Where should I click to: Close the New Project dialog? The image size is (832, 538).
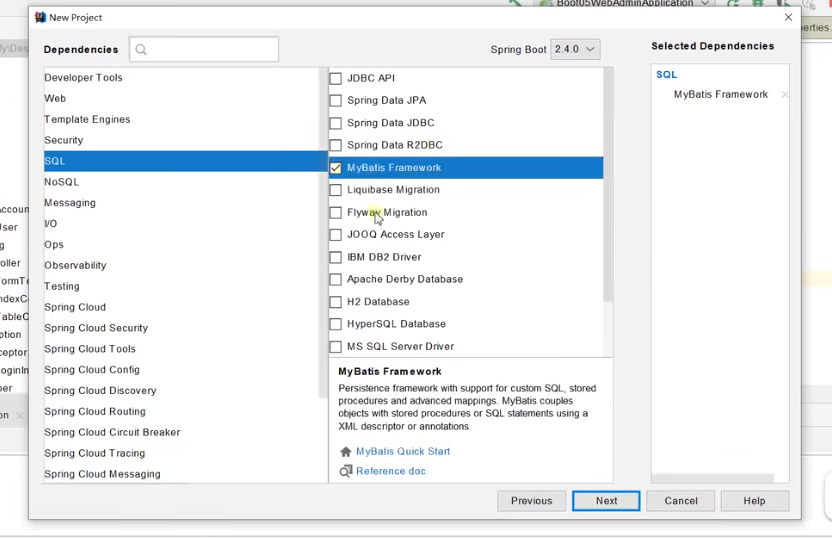coord(788,17)
